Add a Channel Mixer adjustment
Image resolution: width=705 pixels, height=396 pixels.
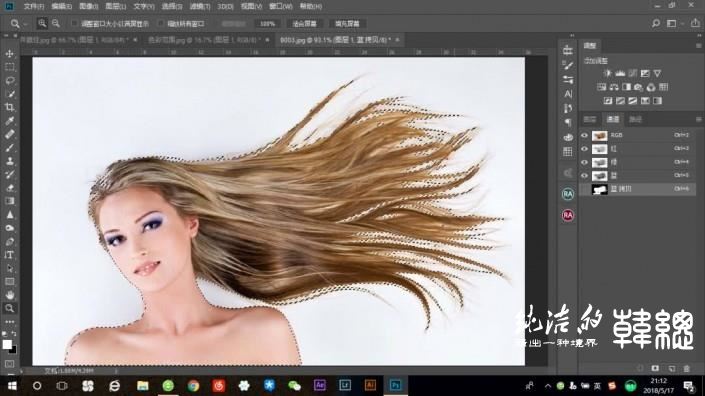tap(651, 87)
